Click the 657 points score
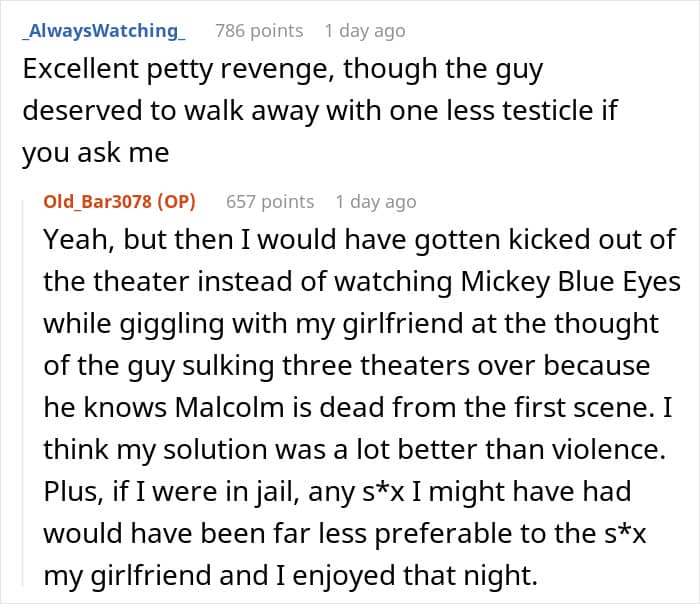This screenshot has width=700, height=604. point(270,202)
